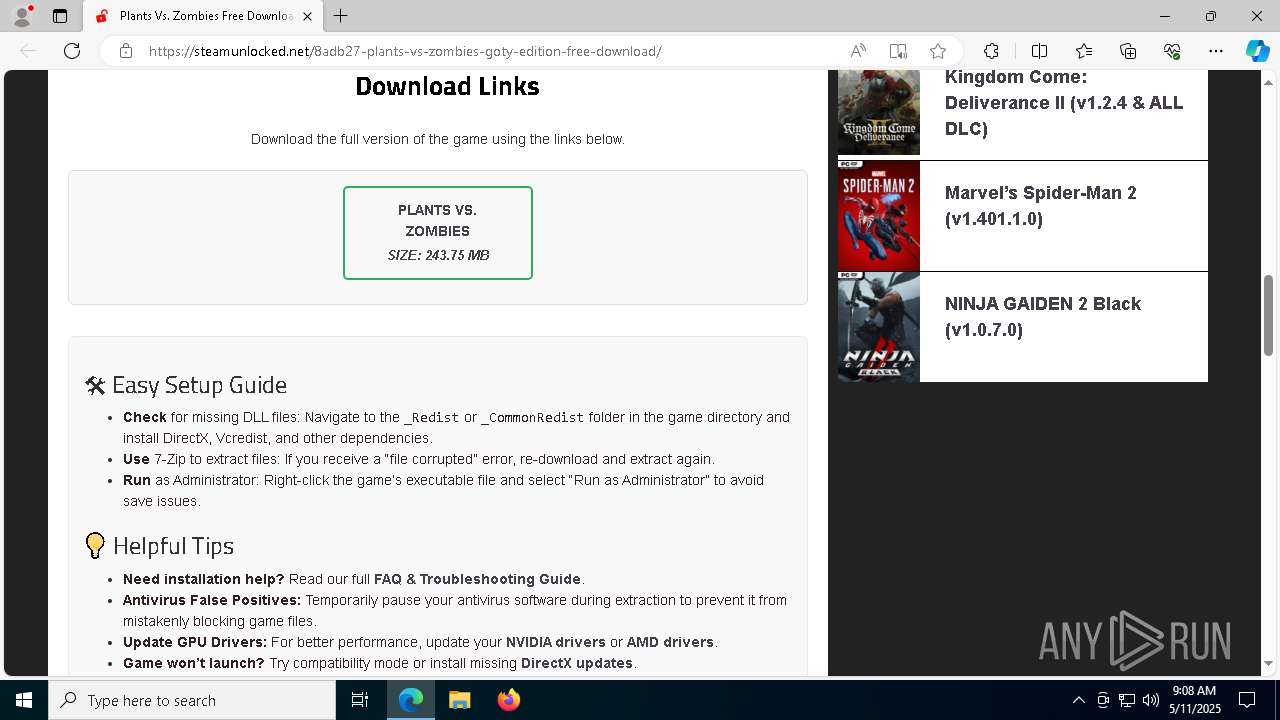Open the clock showing 9:08 AM
The height and width of the screenshot is (720, 1280).
[x=1194, y=700]
